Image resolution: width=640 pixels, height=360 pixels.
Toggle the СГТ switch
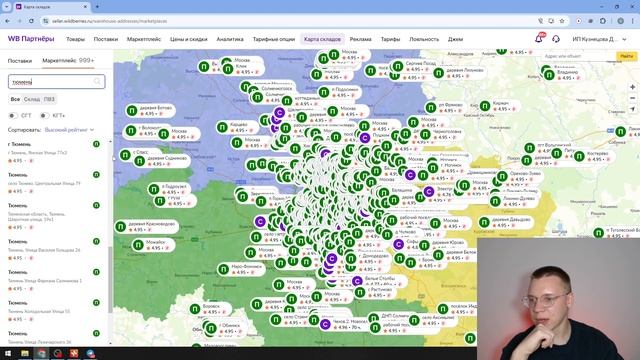pyautogui.click(x=13, y=116)
